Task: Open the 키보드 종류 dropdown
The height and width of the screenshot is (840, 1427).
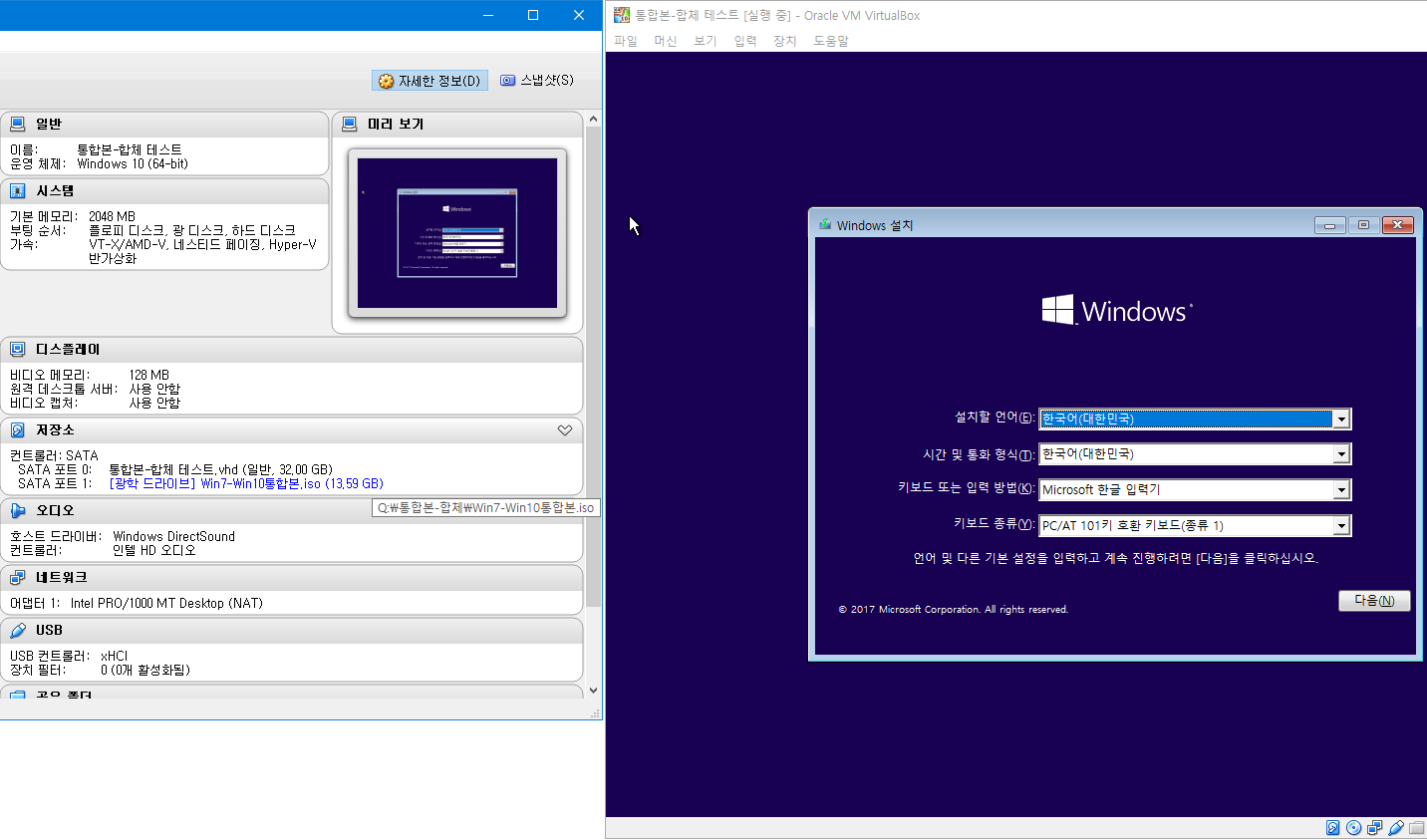Action: [1341, 526]
